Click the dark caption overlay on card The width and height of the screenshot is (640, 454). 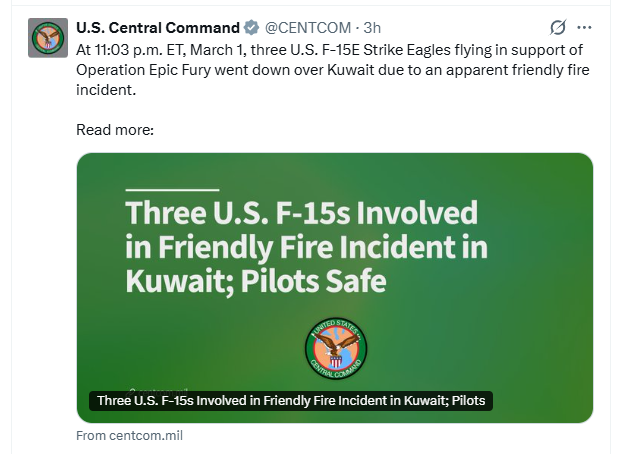[x=292, y=401]
